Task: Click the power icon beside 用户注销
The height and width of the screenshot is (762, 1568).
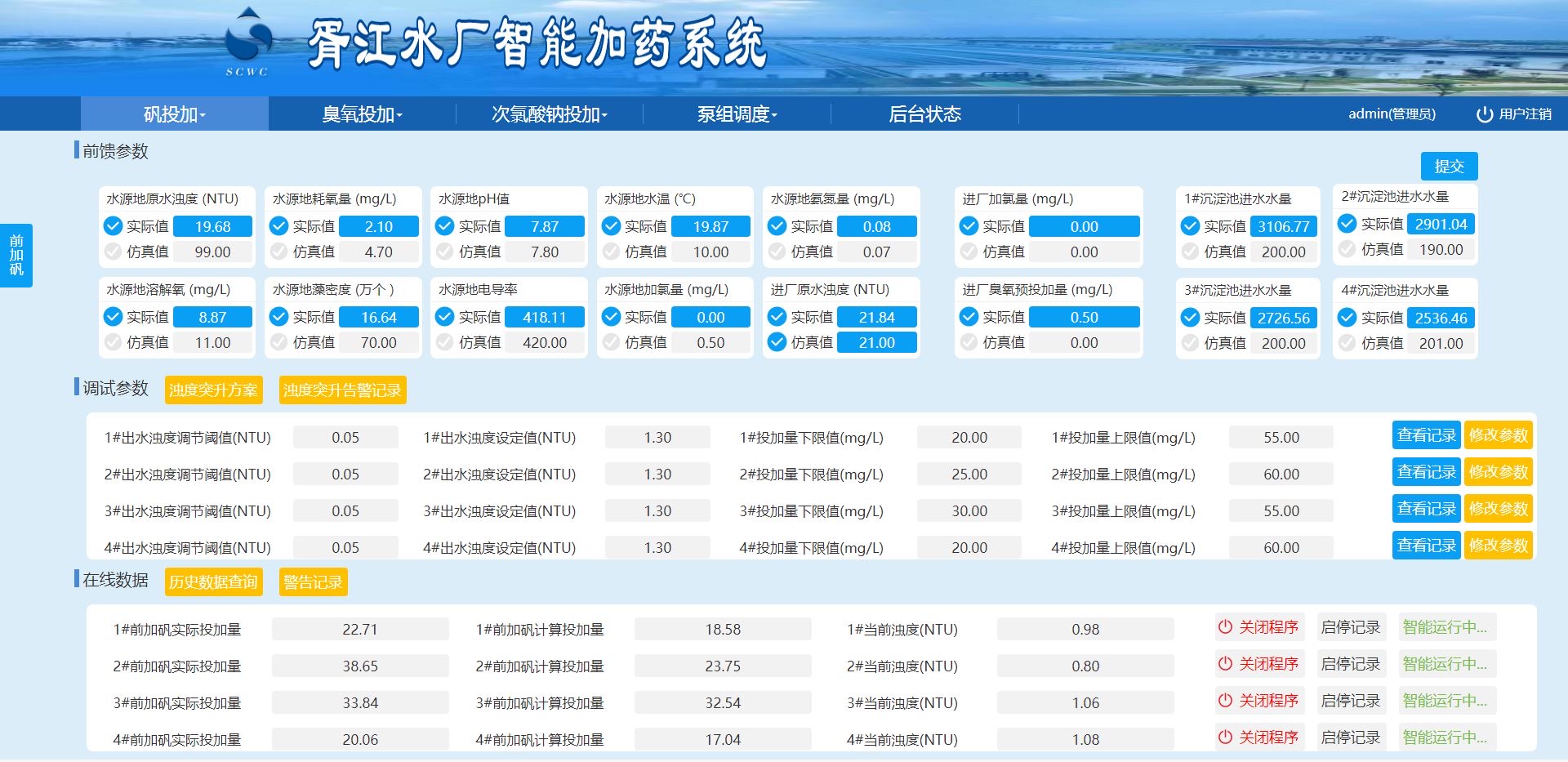Action: (x=1484, y=114)
